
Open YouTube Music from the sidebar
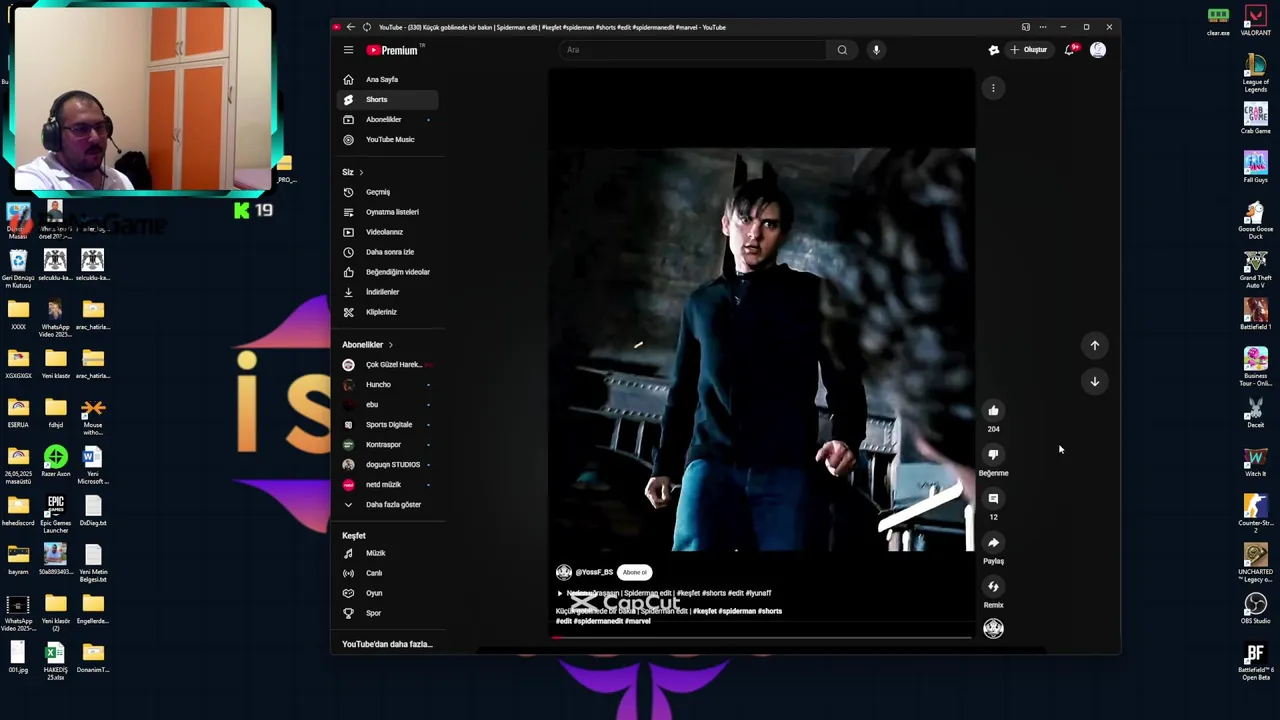[388, 139]
